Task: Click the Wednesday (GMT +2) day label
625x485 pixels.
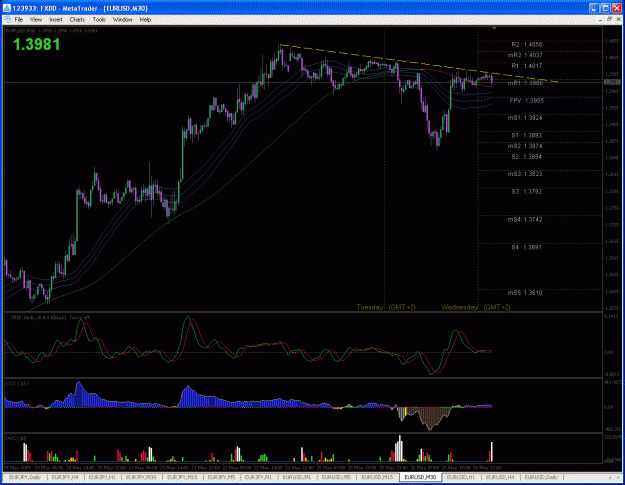Action: [476, 307]
